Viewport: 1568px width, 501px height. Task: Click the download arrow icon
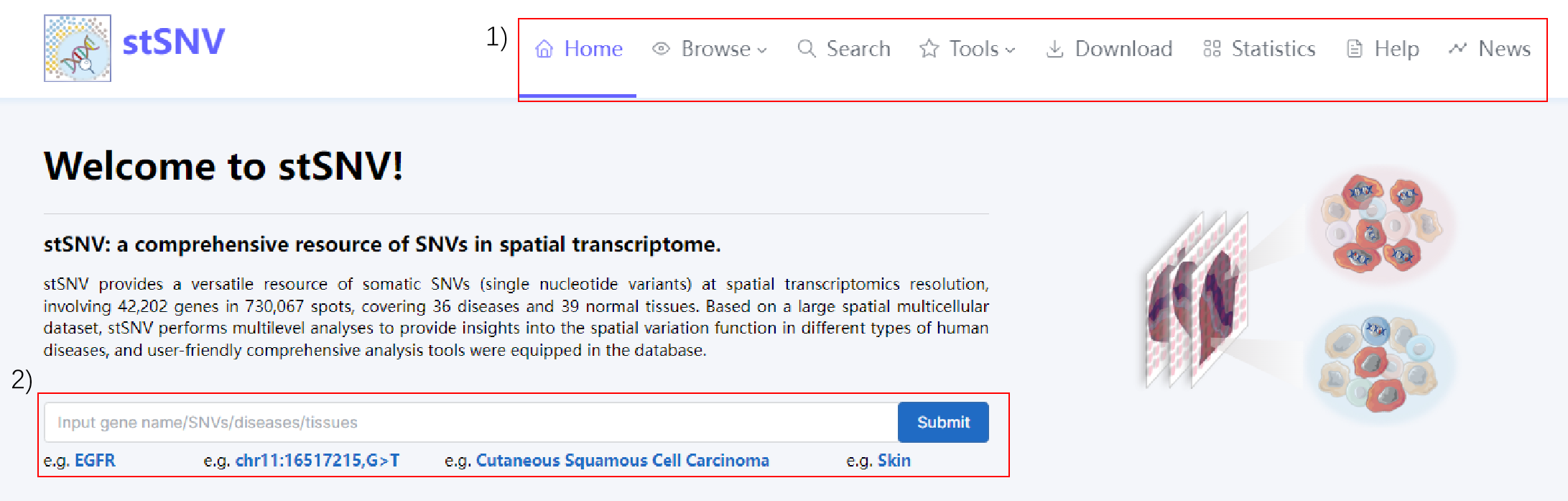click(1054, 49)
